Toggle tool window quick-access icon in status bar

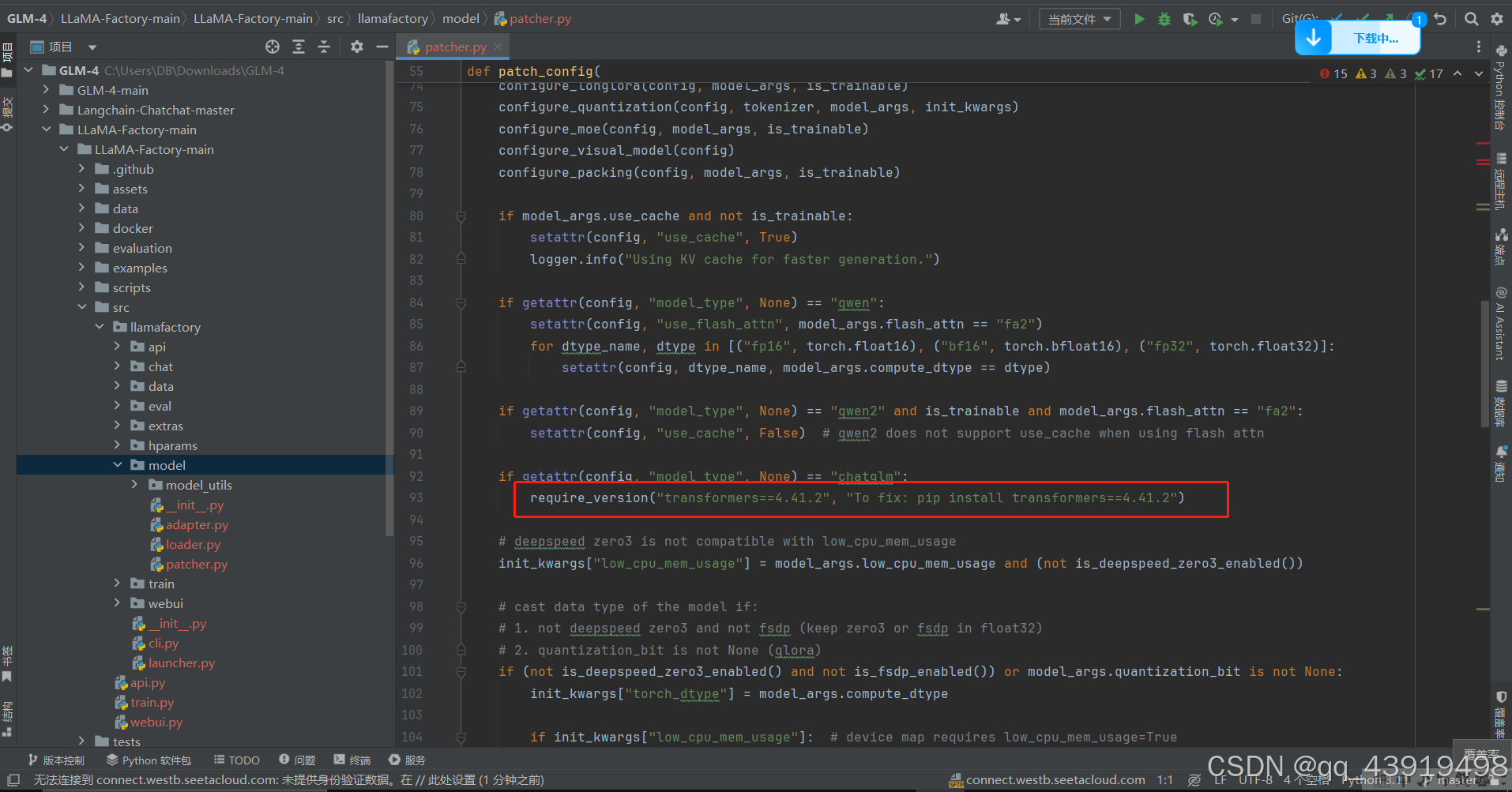pos(13,779)
